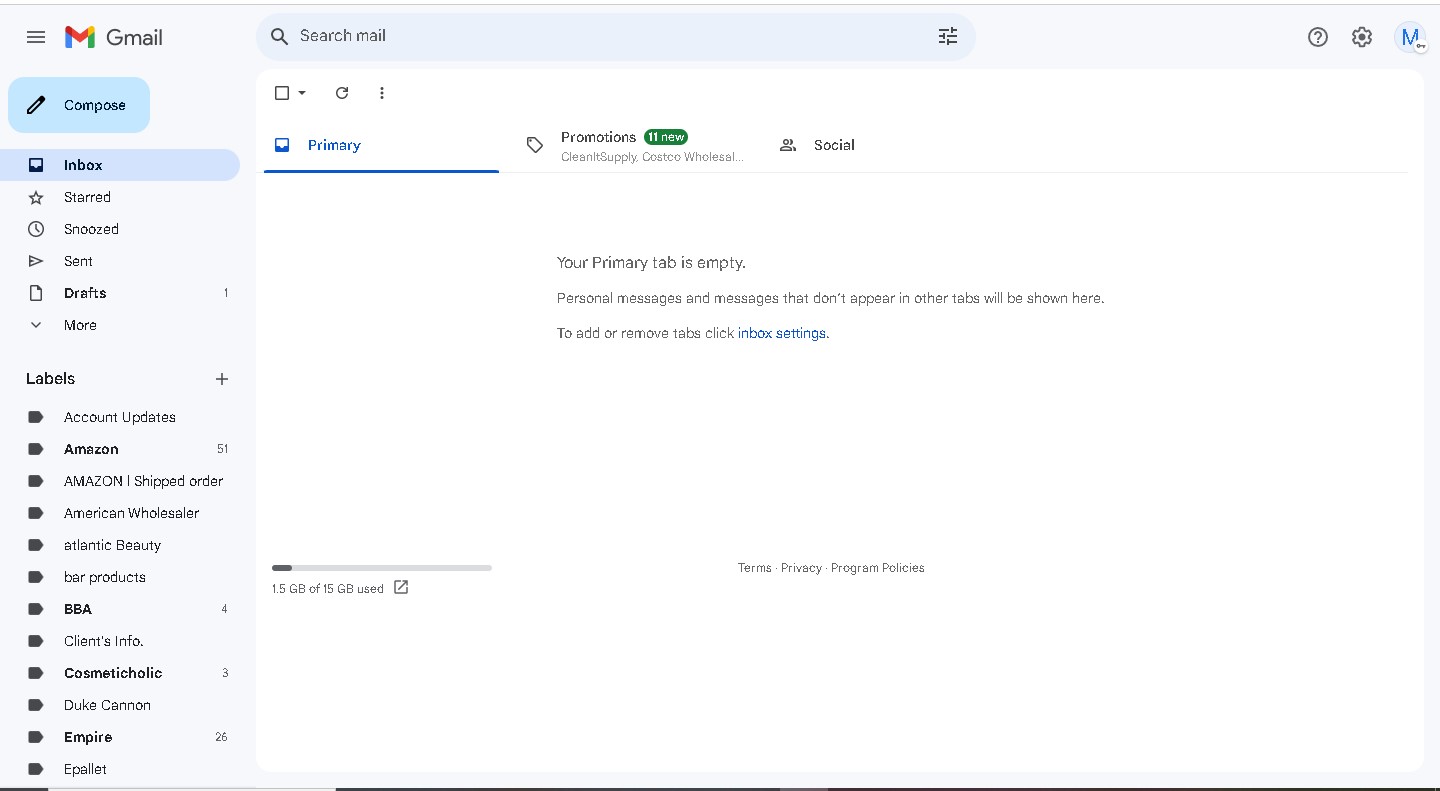
Task: Click the Starred star icon in sidebar
Action: (36, 197)
